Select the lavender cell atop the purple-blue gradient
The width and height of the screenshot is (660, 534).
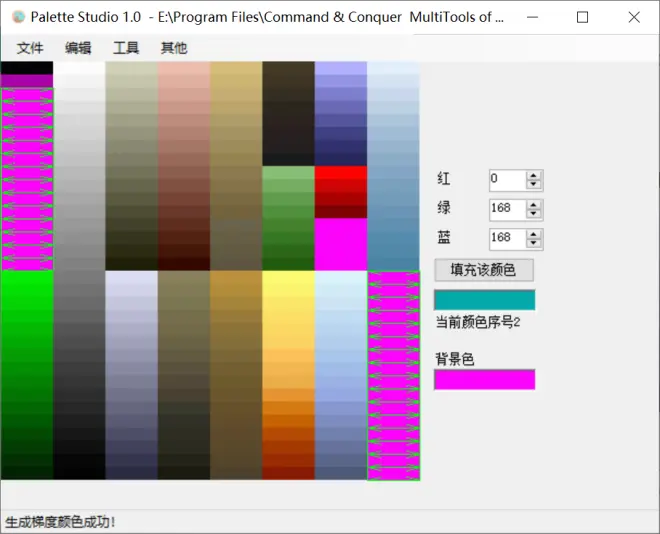pos(341,68)
